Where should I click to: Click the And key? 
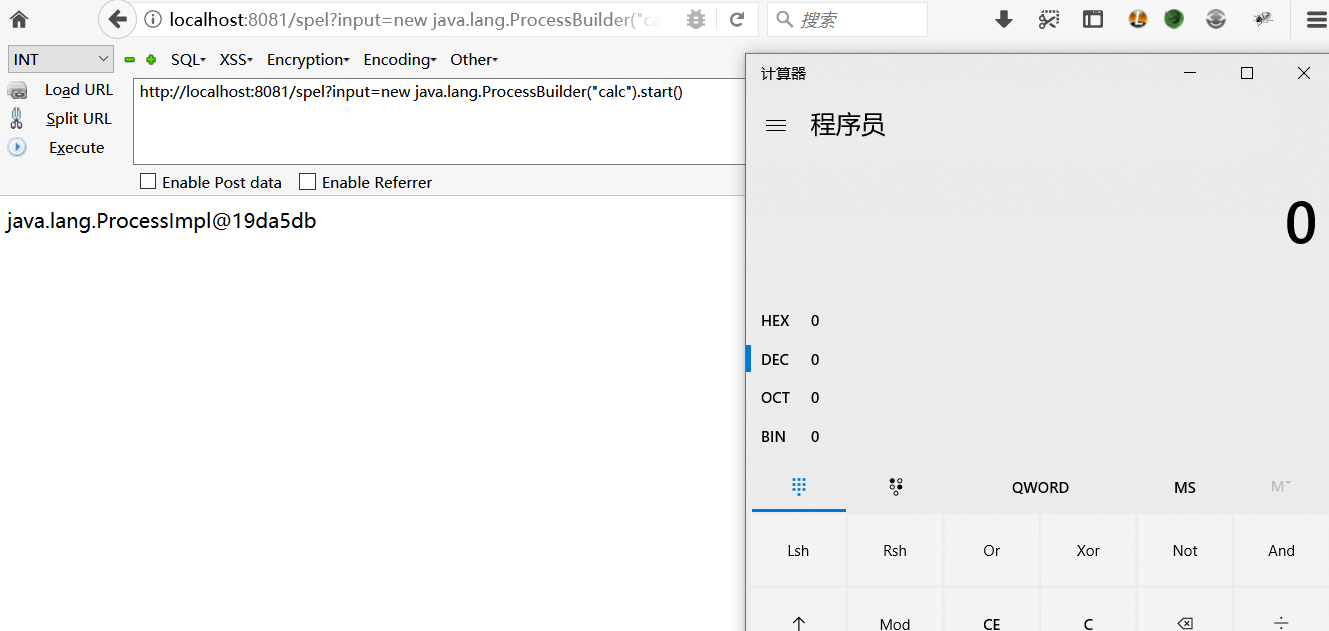pyautogui.click(x=1281, y=550)
